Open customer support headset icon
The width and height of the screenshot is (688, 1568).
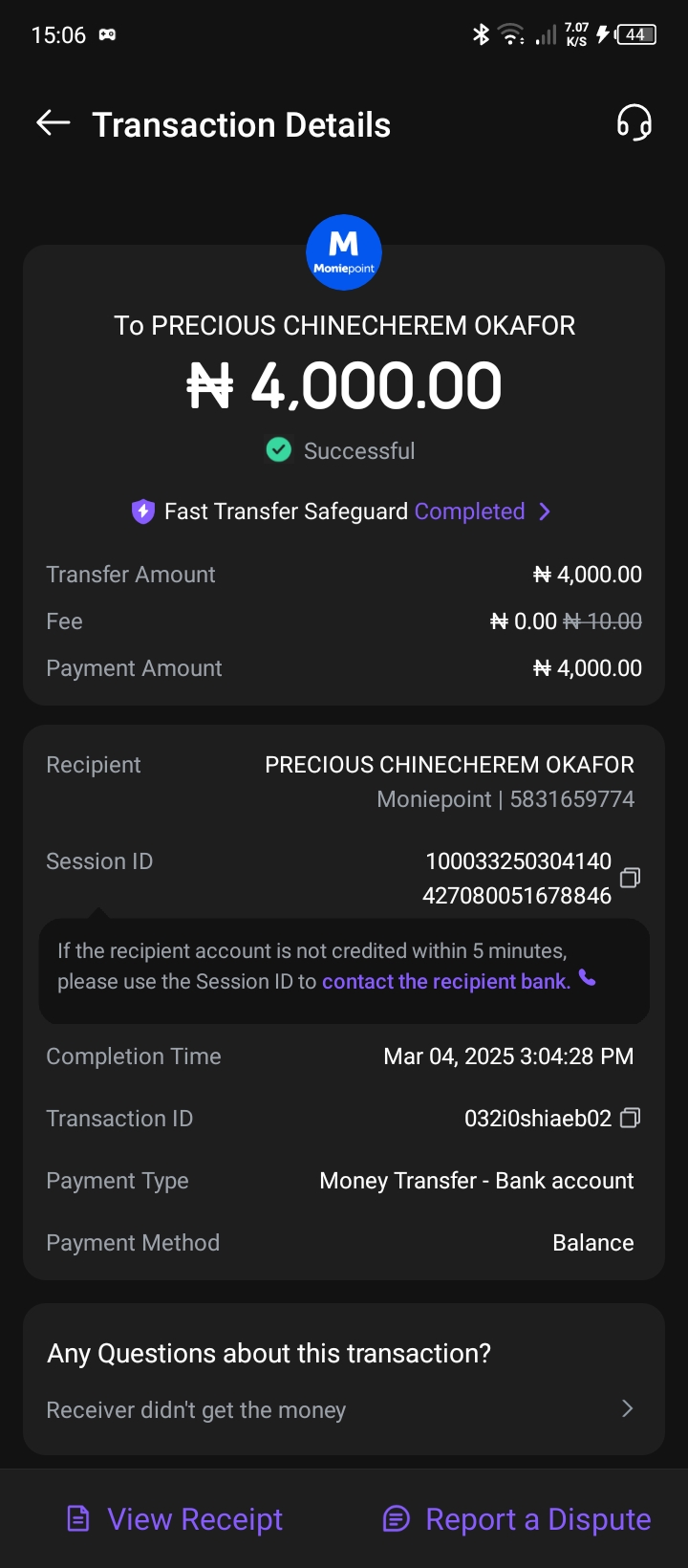pyautogui.click(x=634, y=123)
